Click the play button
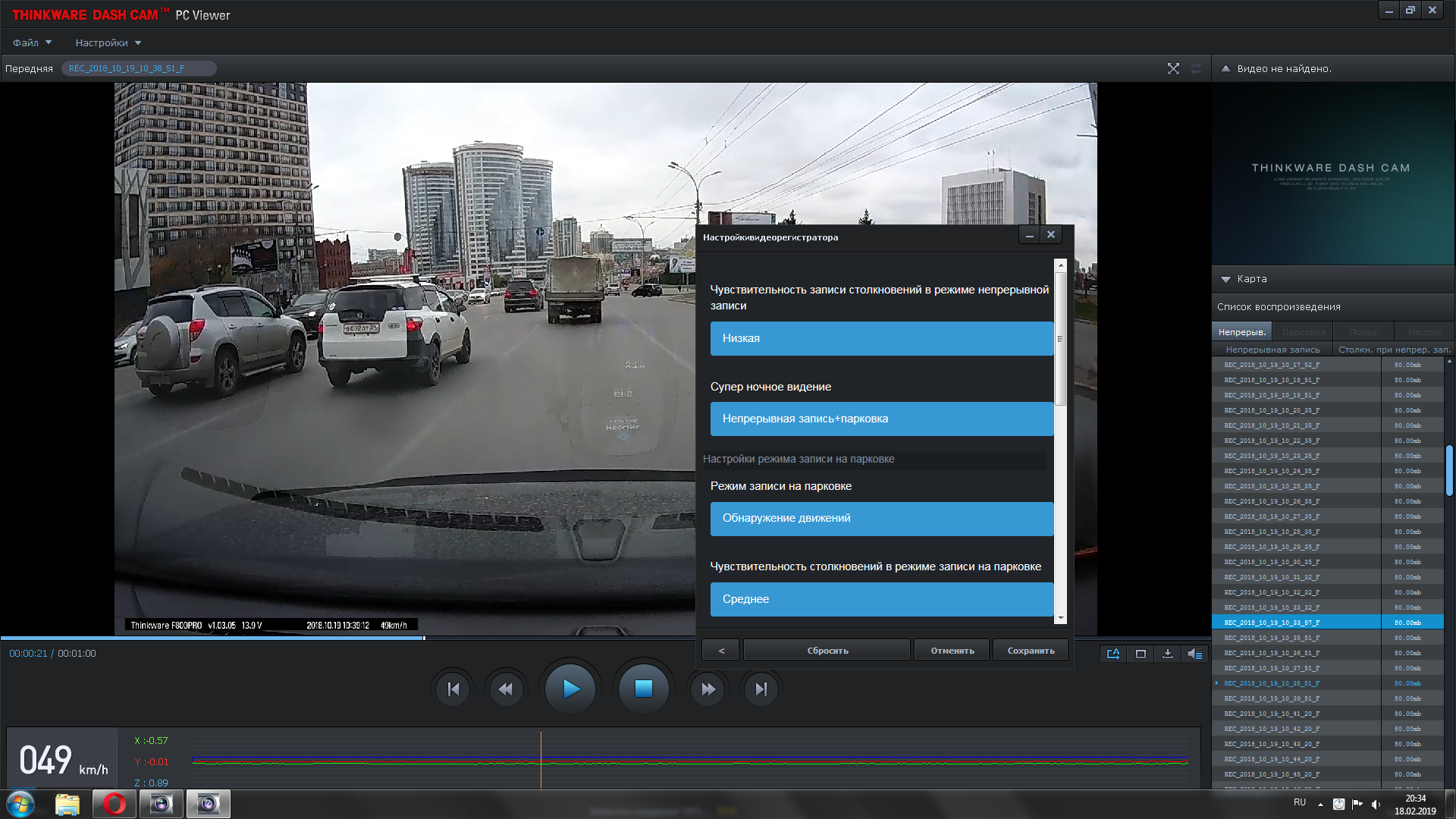 (571, 689)
